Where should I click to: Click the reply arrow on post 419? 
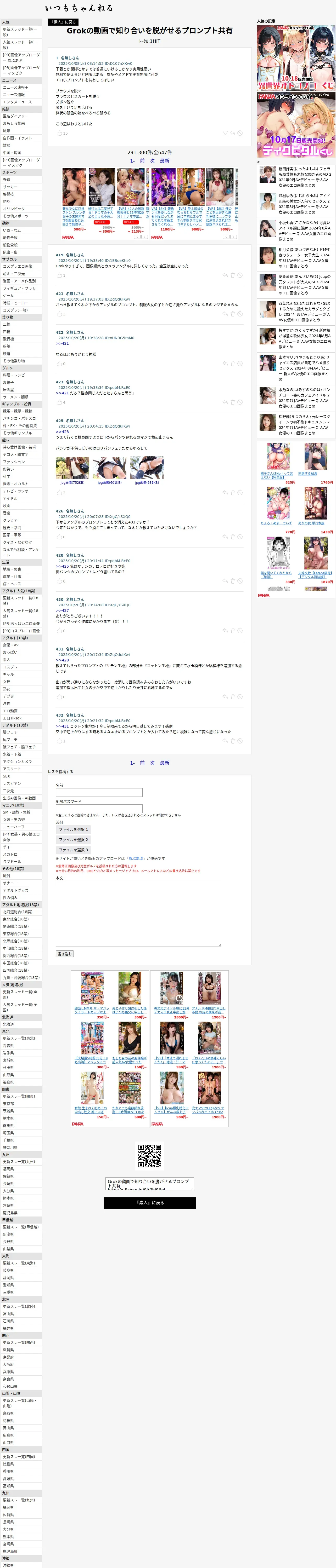click(225, 275)
